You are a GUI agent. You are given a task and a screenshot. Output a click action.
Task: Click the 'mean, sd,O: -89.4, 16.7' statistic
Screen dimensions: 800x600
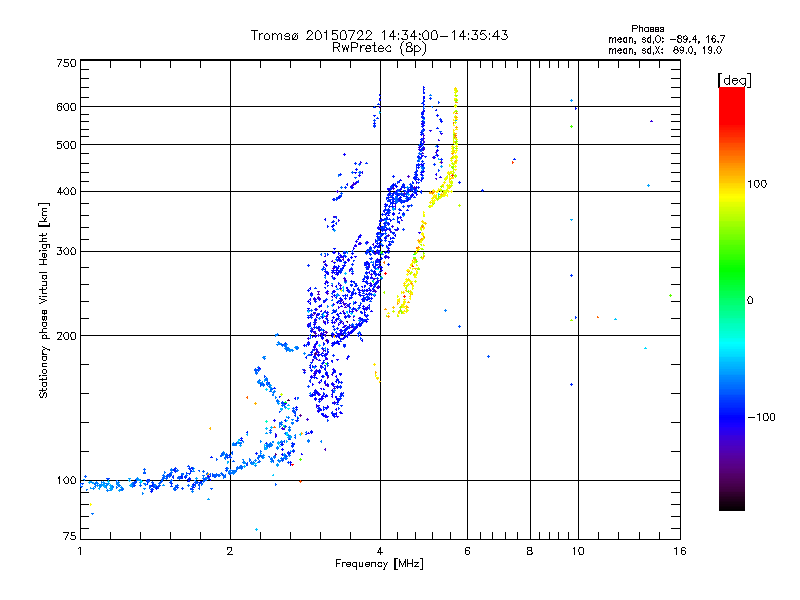point(666,39)
